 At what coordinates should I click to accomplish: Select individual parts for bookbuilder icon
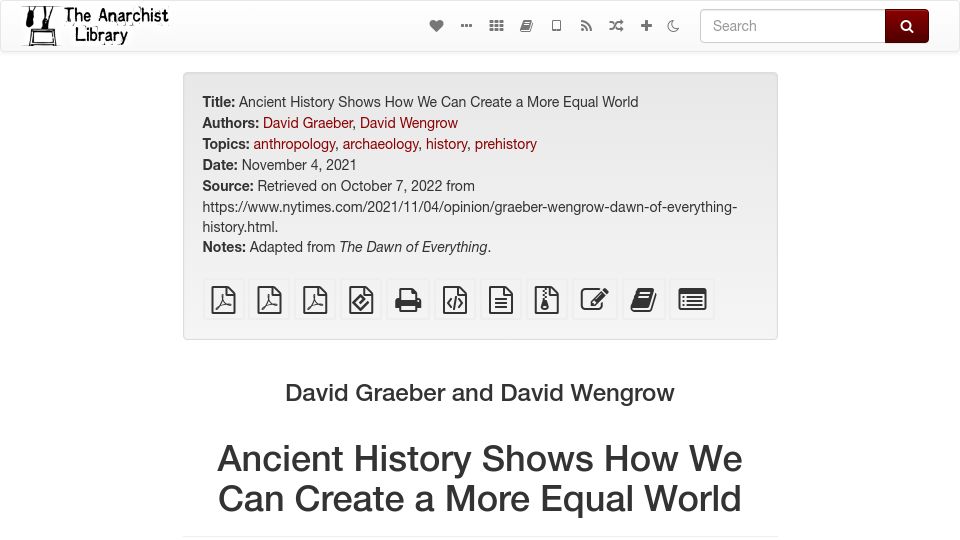tap(692, 300)
